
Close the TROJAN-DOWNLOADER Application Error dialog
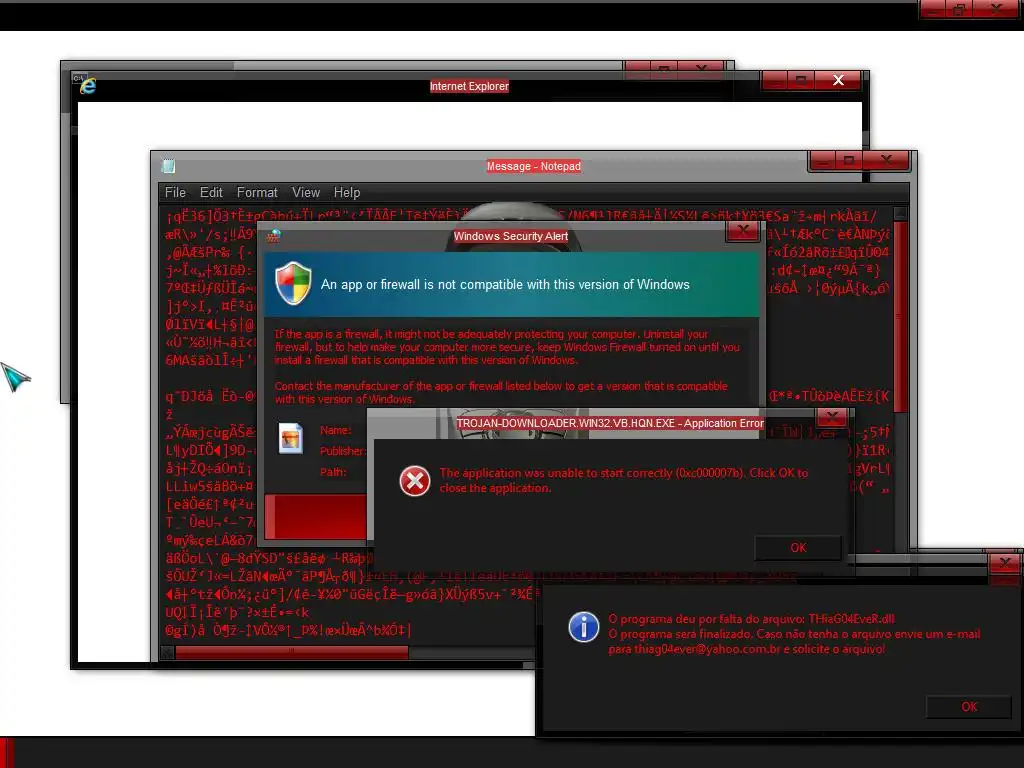(x=832, y=417)
